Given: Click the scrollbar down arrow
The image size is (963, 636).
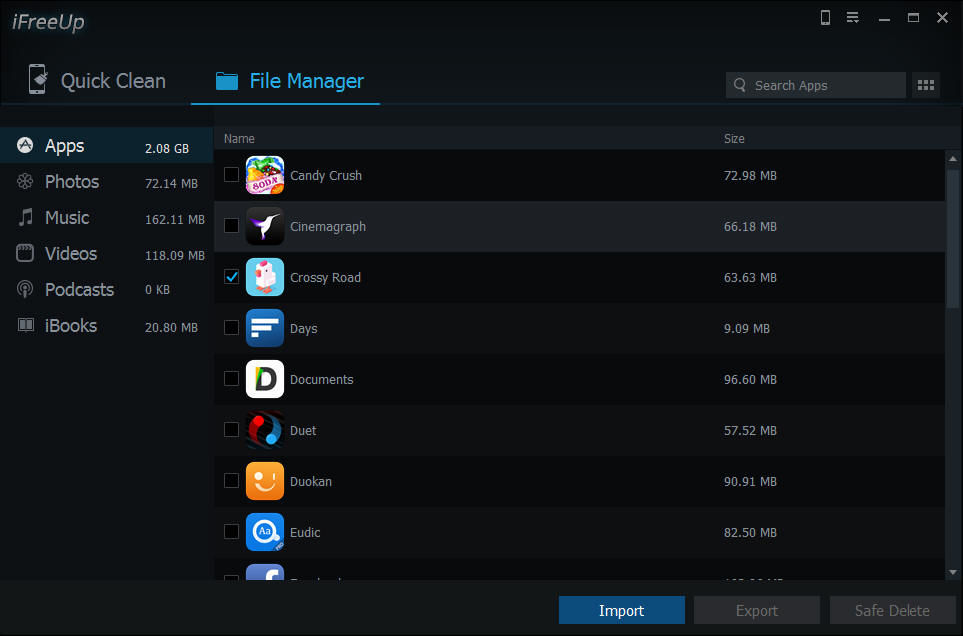Looking at the screenshot, I should [953, 572].
